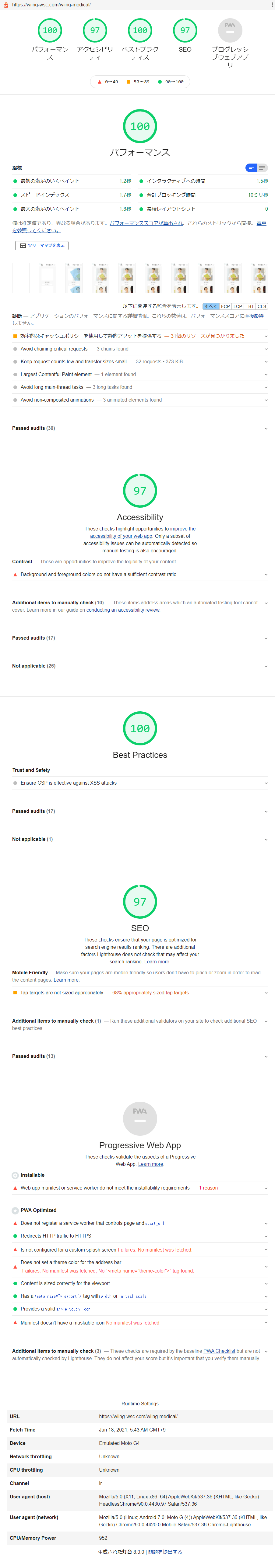Viewport: 275px width, 1568px height.
Task: Switch metrics to expanded description view
Action: (262, 168)
